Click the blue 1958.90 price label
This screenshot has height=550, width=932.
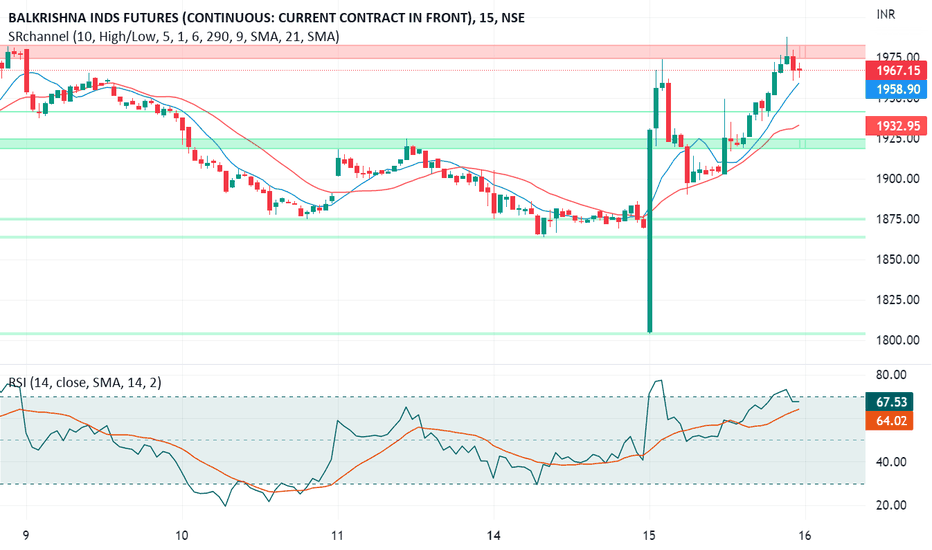pyautogui.click(x=898, y=90)
